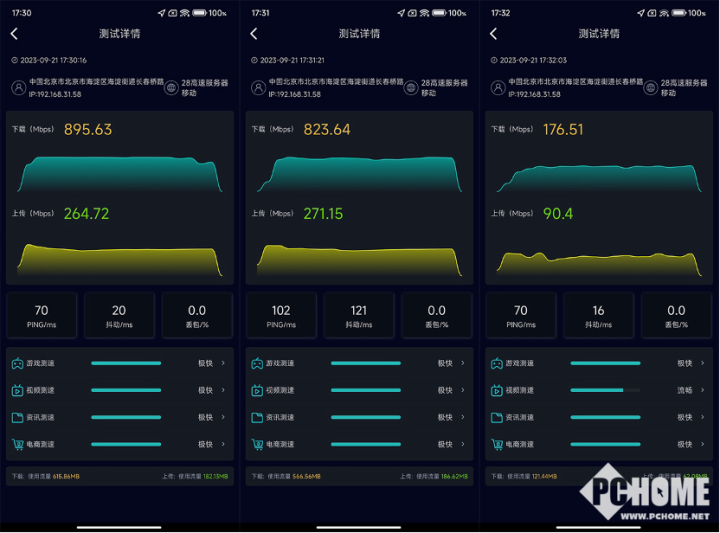Tap back arrow in 17:32 screen
The width and height of the screenshot is (720, 533).
(494, 34)
